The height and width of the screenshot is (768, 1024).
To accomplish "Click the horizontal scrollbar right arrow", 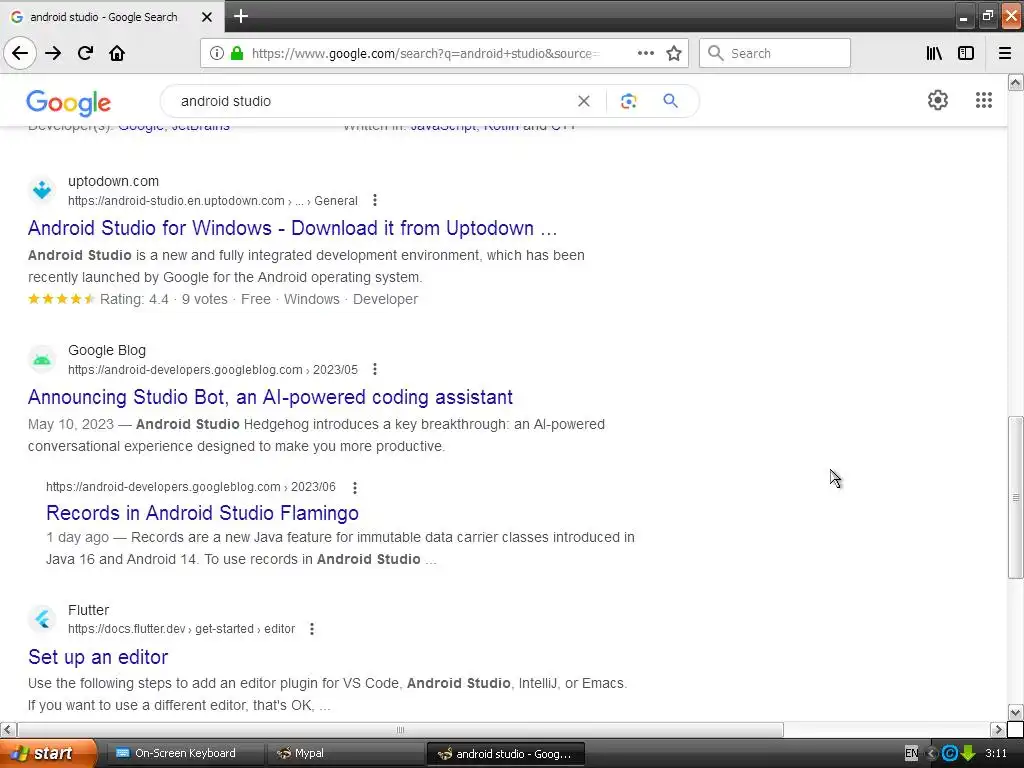I will pos(998,729).
